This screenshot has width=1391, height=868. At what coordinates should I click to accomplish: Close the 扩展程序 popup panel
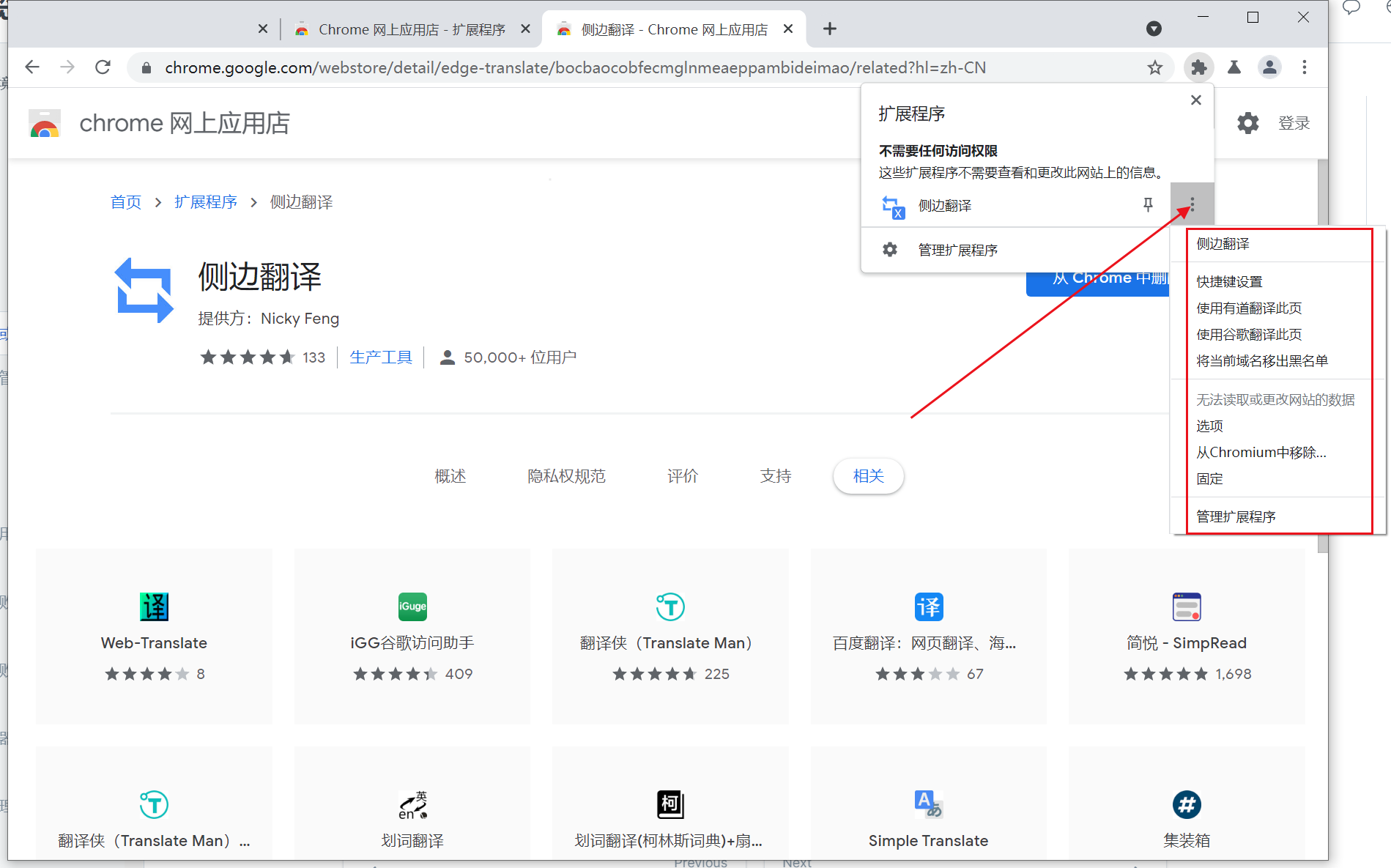point(1196,100)
